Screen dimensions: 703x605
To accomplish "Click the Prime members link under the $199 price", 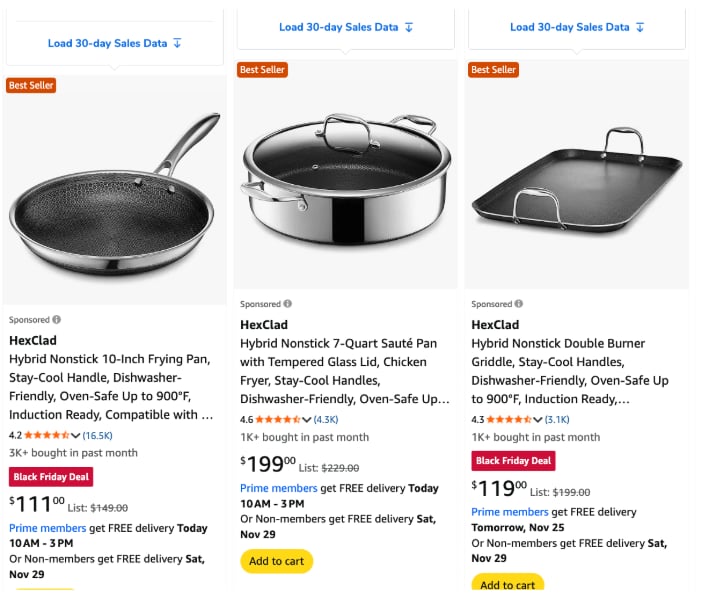I will pos(278,488).
